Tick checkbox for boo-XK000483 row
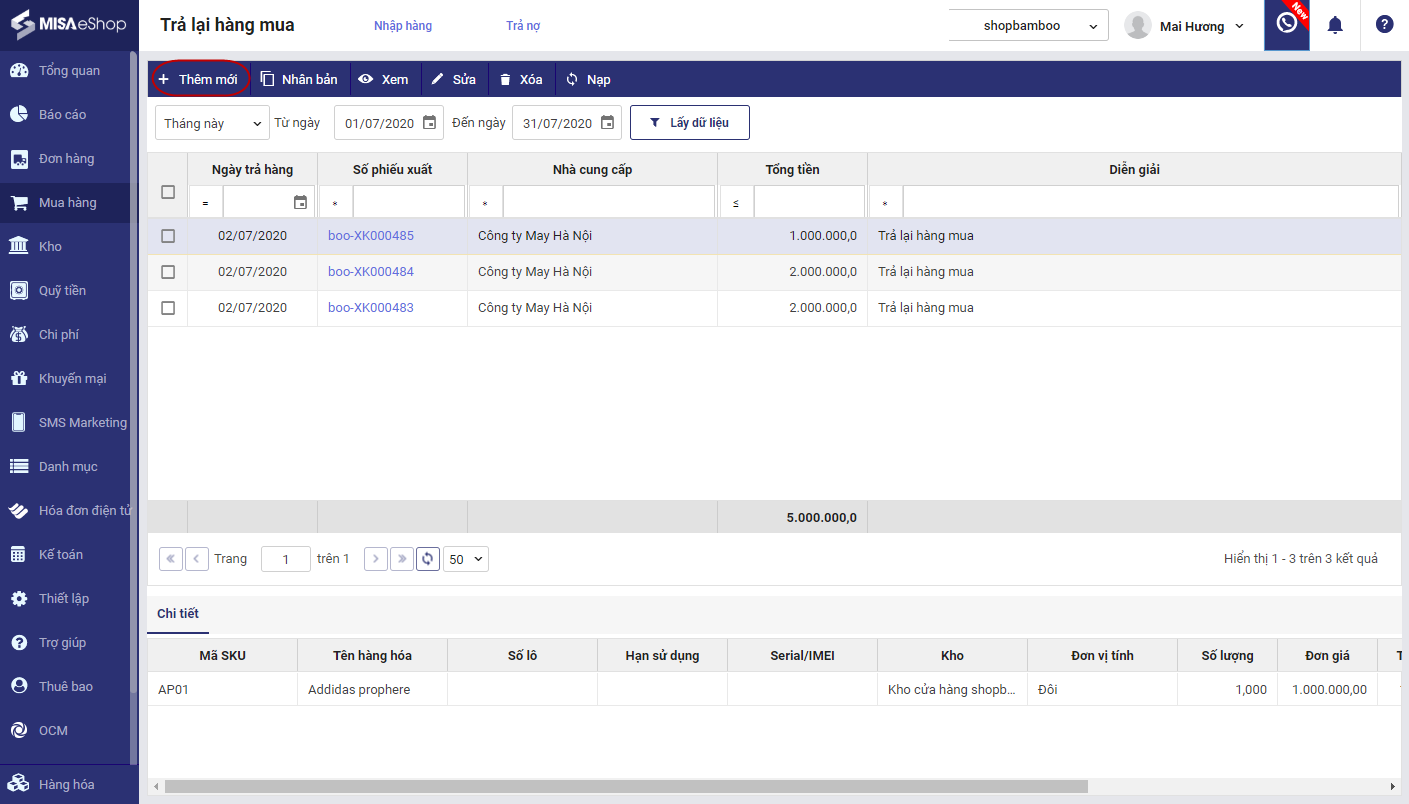The height and width of the screenshot is (804, 1409). point(168,308)
